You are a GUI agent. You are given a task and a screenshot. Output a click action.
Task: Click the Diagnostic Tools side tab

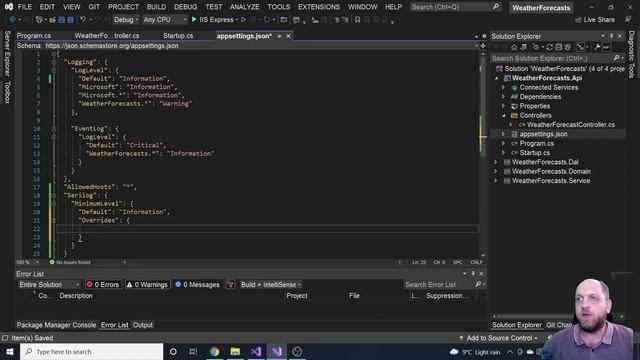(631, 54)
